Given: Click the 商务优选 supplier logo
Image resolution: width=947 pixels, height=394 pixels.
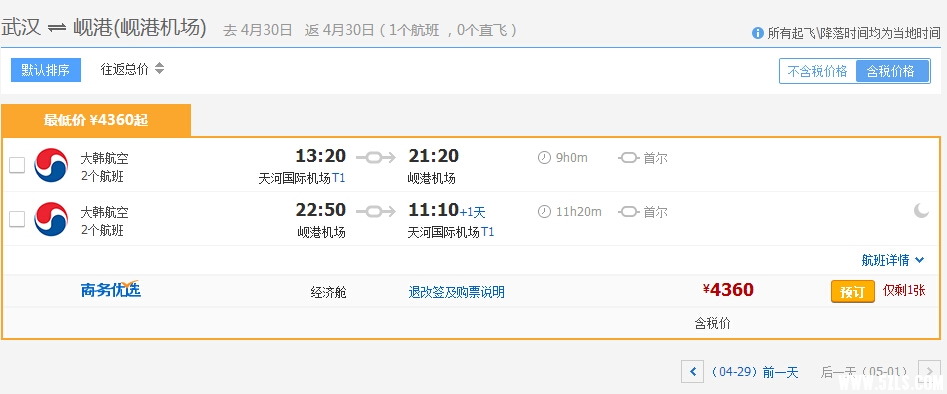Looking at the screenshot, I should [111, 289].
